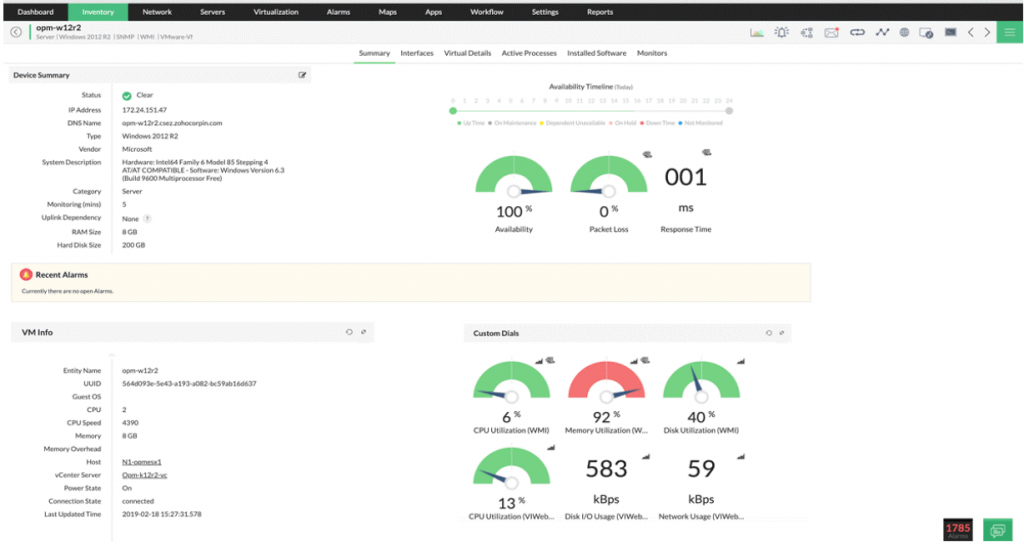
Task: Click the 001 ms response time value
Action: pyautogui.click(x=686, y=177)
